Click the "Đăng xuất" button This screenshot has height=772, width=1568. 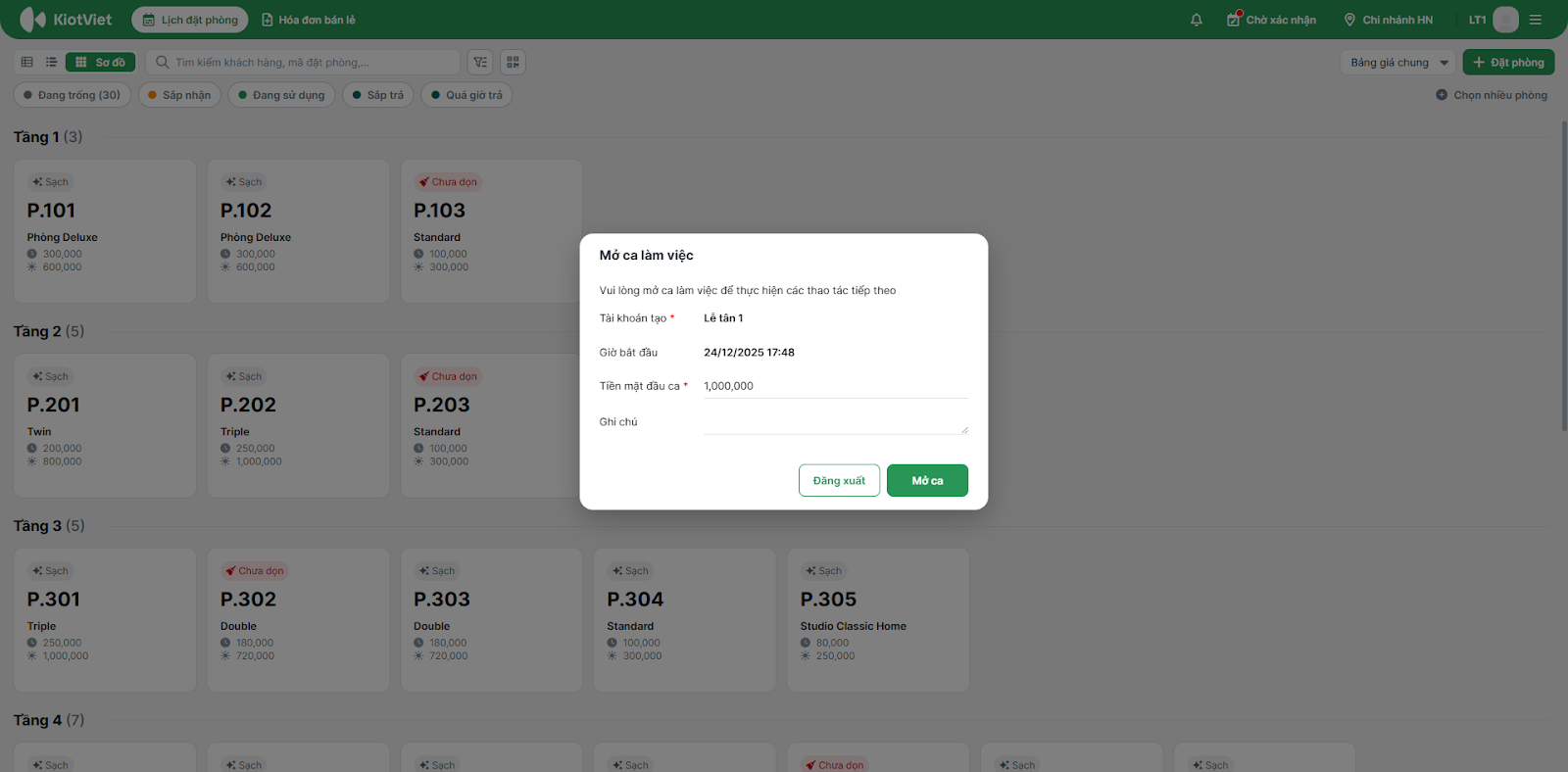(x=839, y=481)
